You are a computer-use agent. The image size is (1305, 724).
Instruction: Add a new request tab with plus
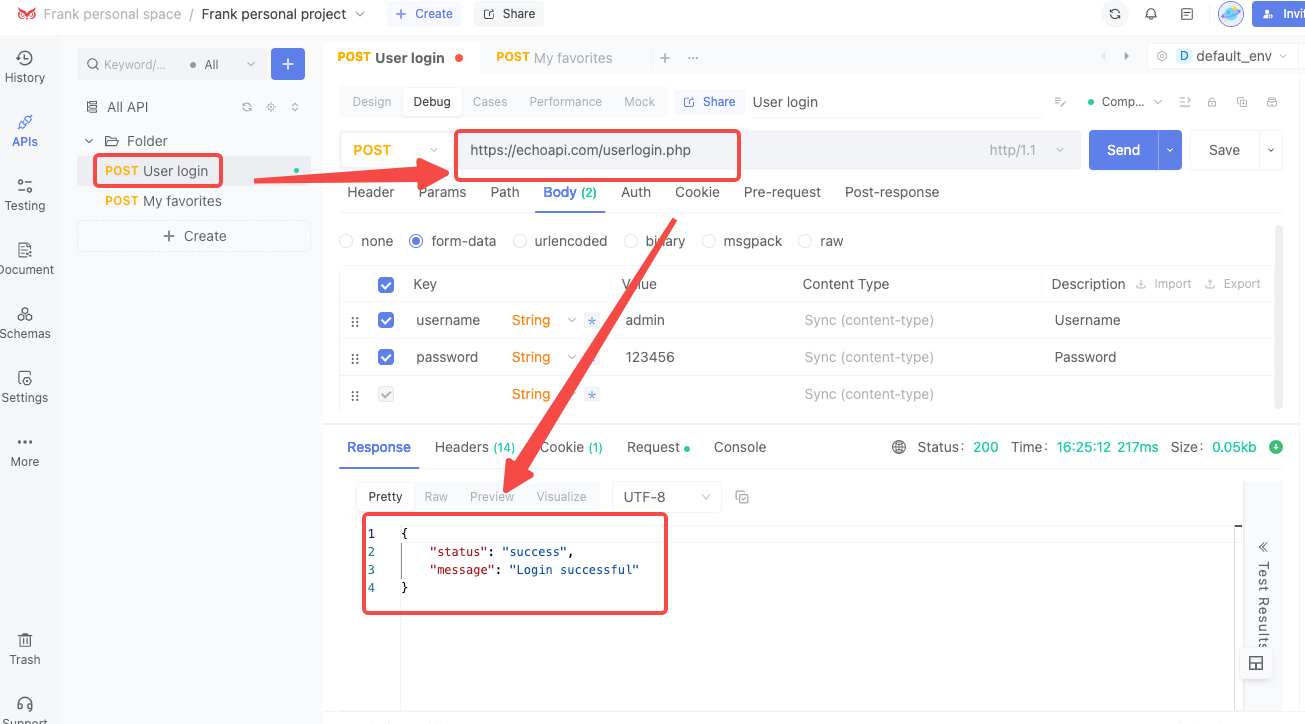pos(665,58)
